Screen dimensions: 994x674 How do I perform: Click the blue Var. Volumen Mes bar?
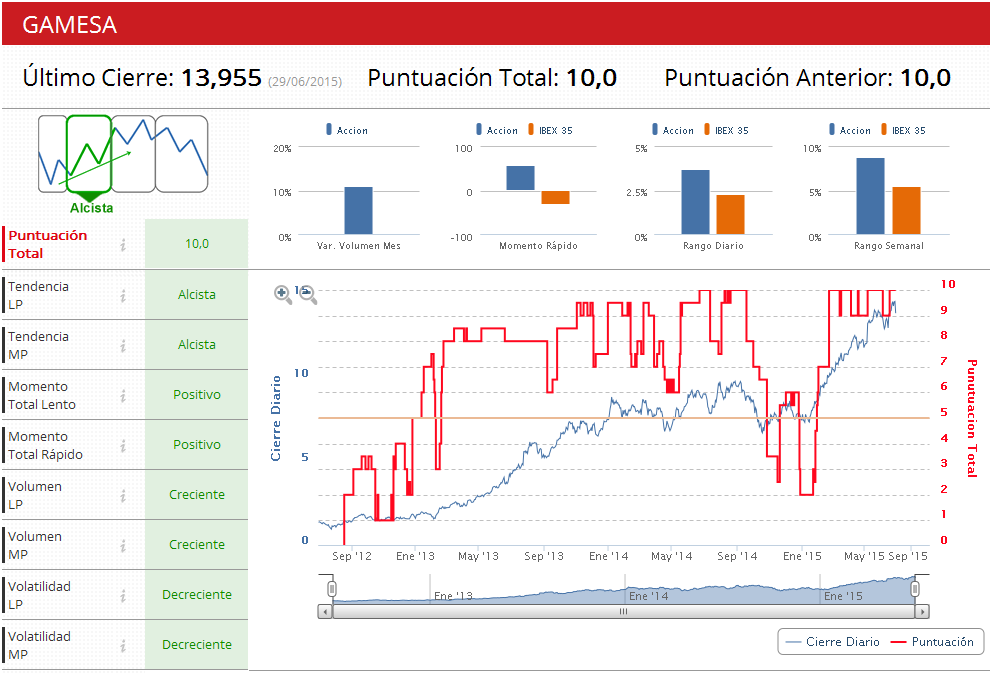358,211
